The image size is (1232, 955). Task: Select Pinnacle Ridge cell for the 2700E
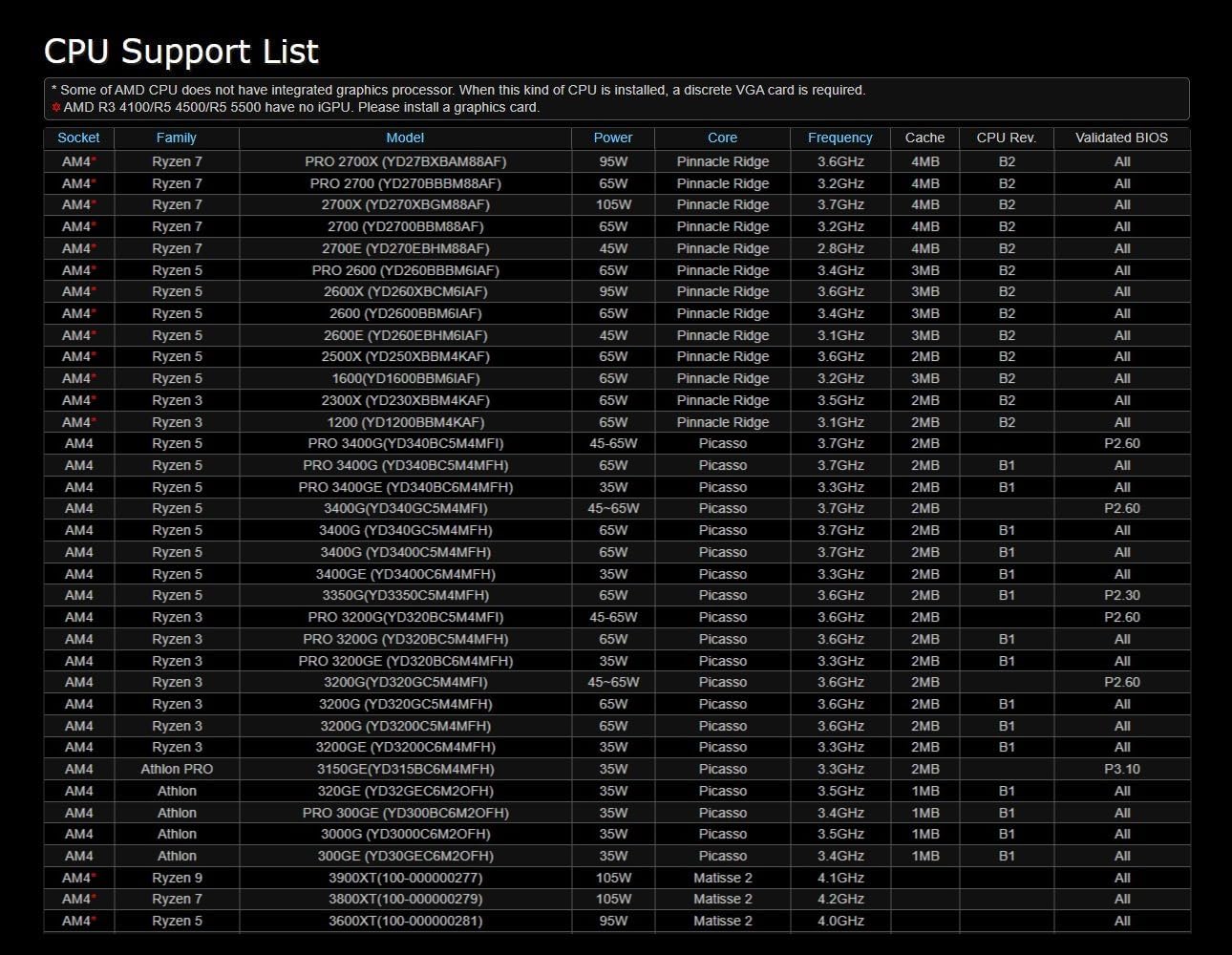722,247
